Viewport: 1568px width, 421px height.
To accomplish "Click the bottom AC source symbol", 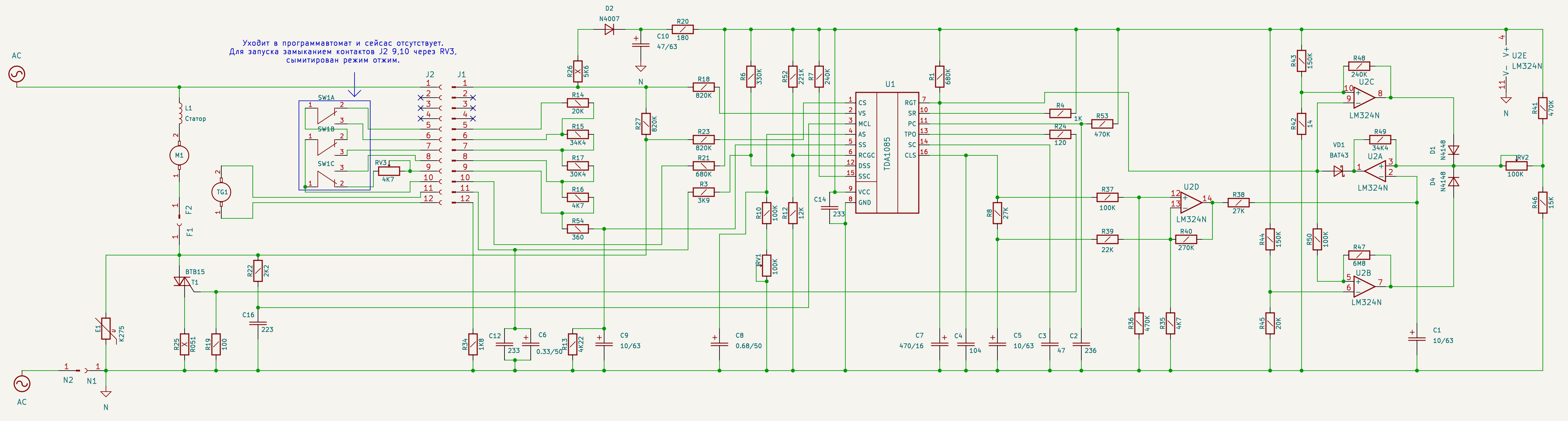I will (22, 383).
